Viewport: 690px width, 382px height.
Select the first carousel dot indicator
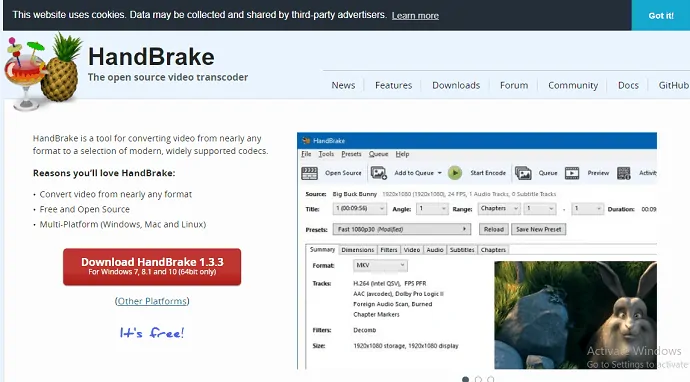tap(466, 379)
